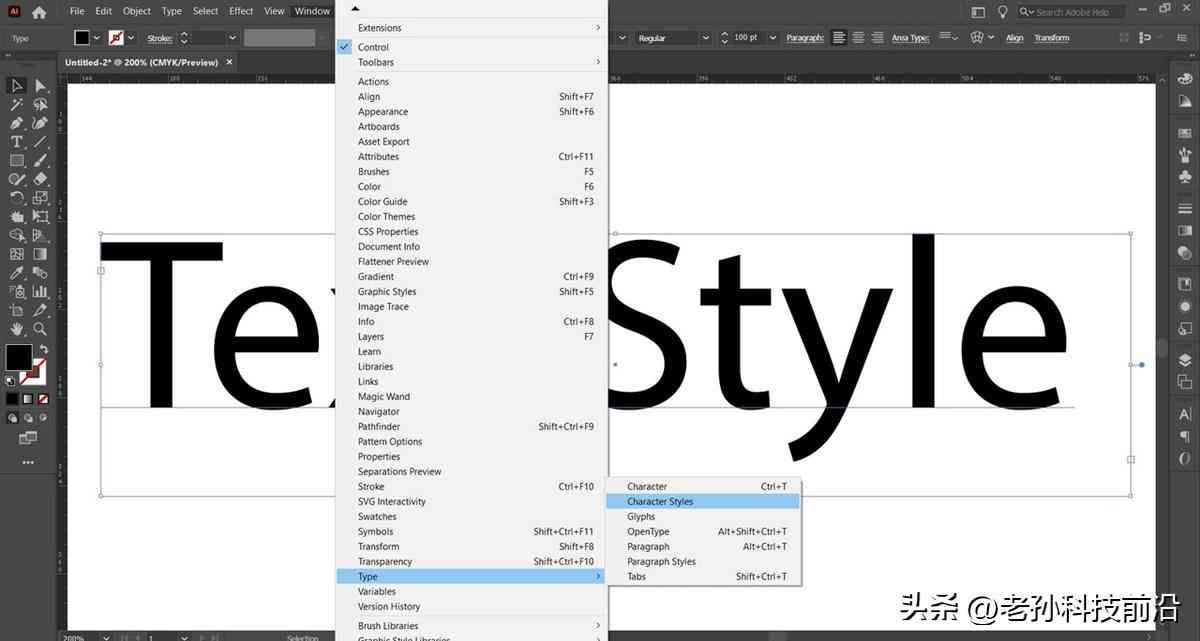Pick the Zoom tool
The width and height of the screenshot is (1200, 641).
click(x=41, y=328)
